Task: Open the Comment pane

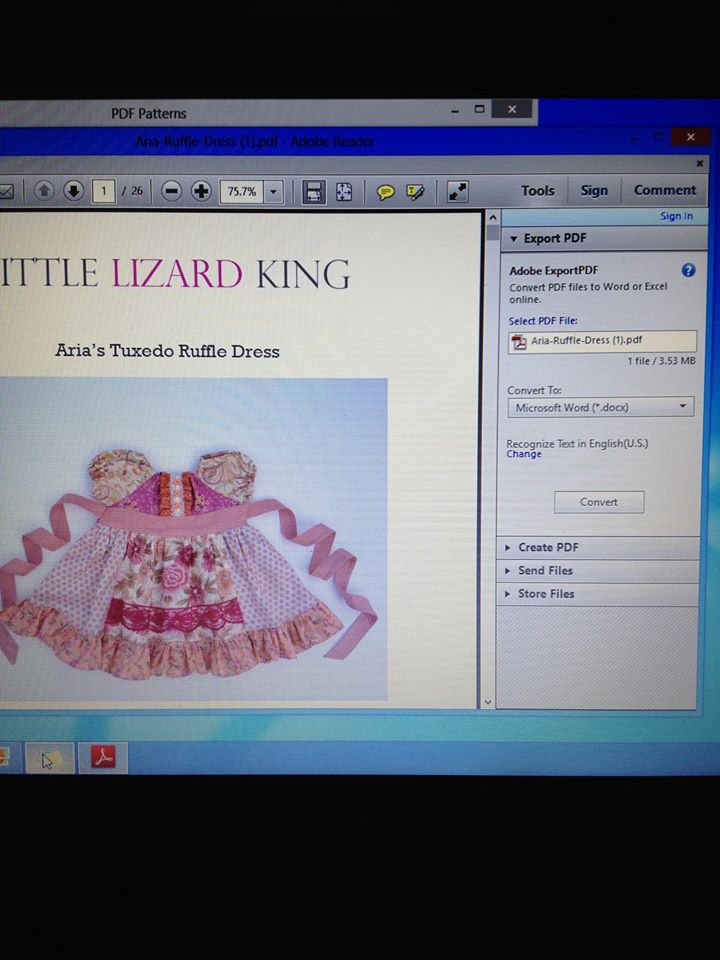Action: click(x=664, y=190)
